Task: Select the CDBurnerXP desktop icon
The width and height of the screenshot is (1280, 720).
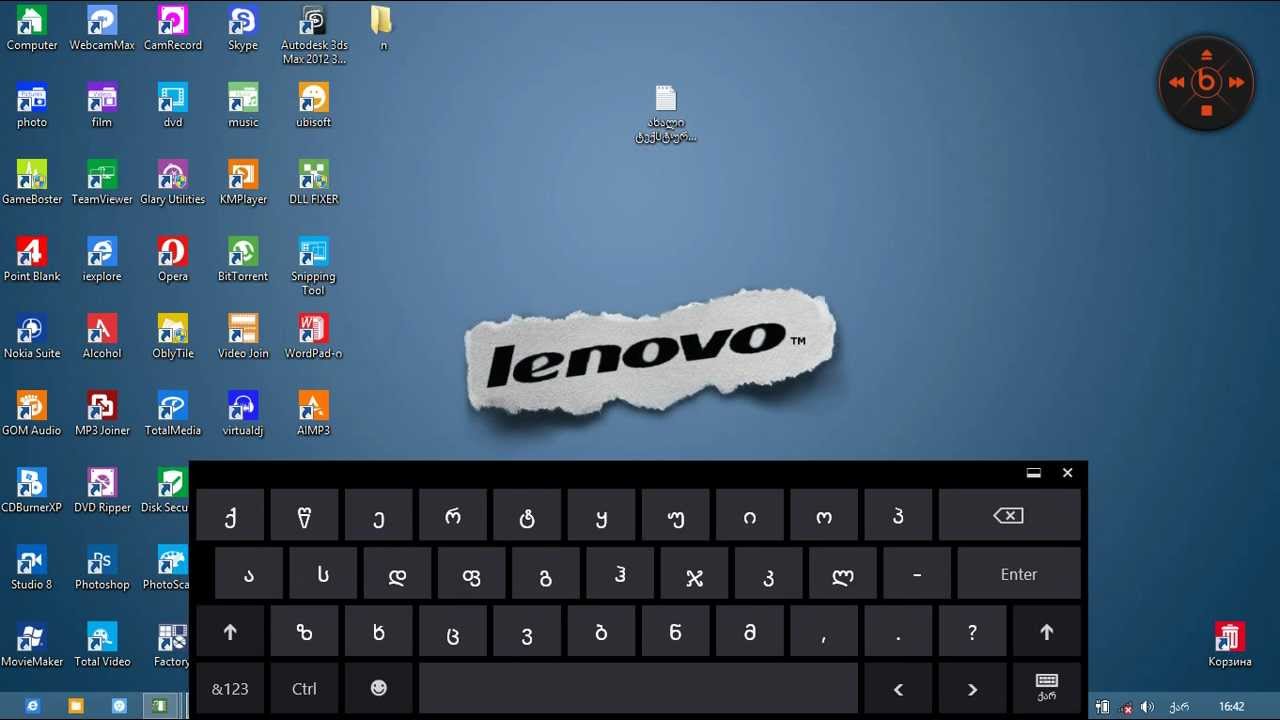Action: [x=32, y=490]
